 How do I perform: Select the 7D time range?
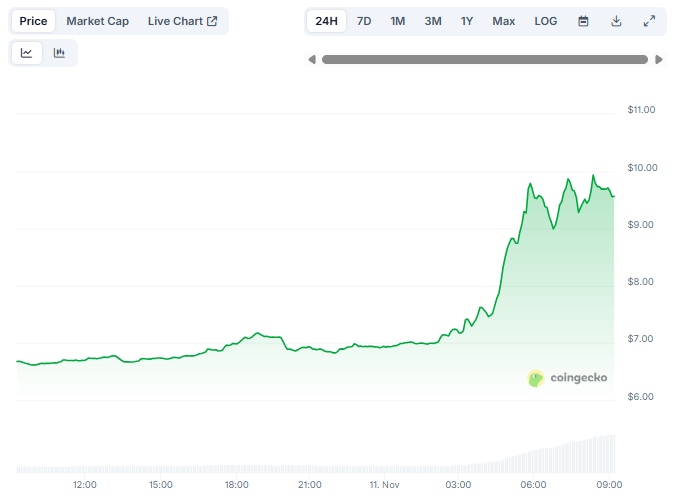click(364, 21)
